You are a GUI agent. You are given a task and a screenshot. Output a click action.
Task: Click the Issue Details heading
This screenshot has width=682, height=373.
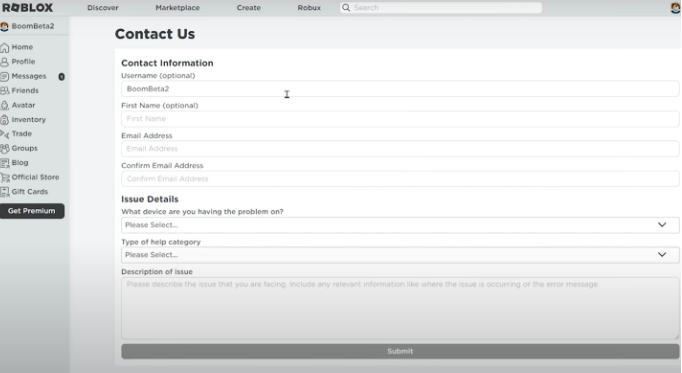[150, 199]
